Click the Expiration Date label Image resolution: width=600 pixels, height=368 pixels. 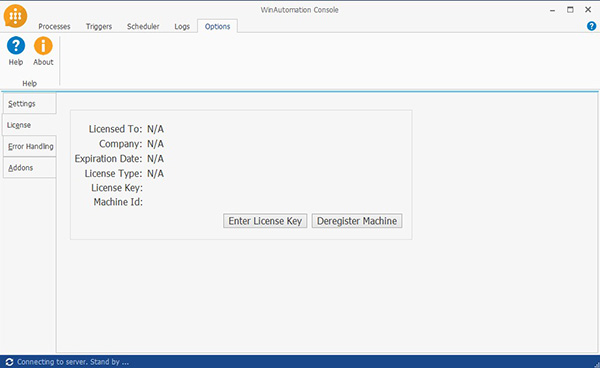click(108, 159)
